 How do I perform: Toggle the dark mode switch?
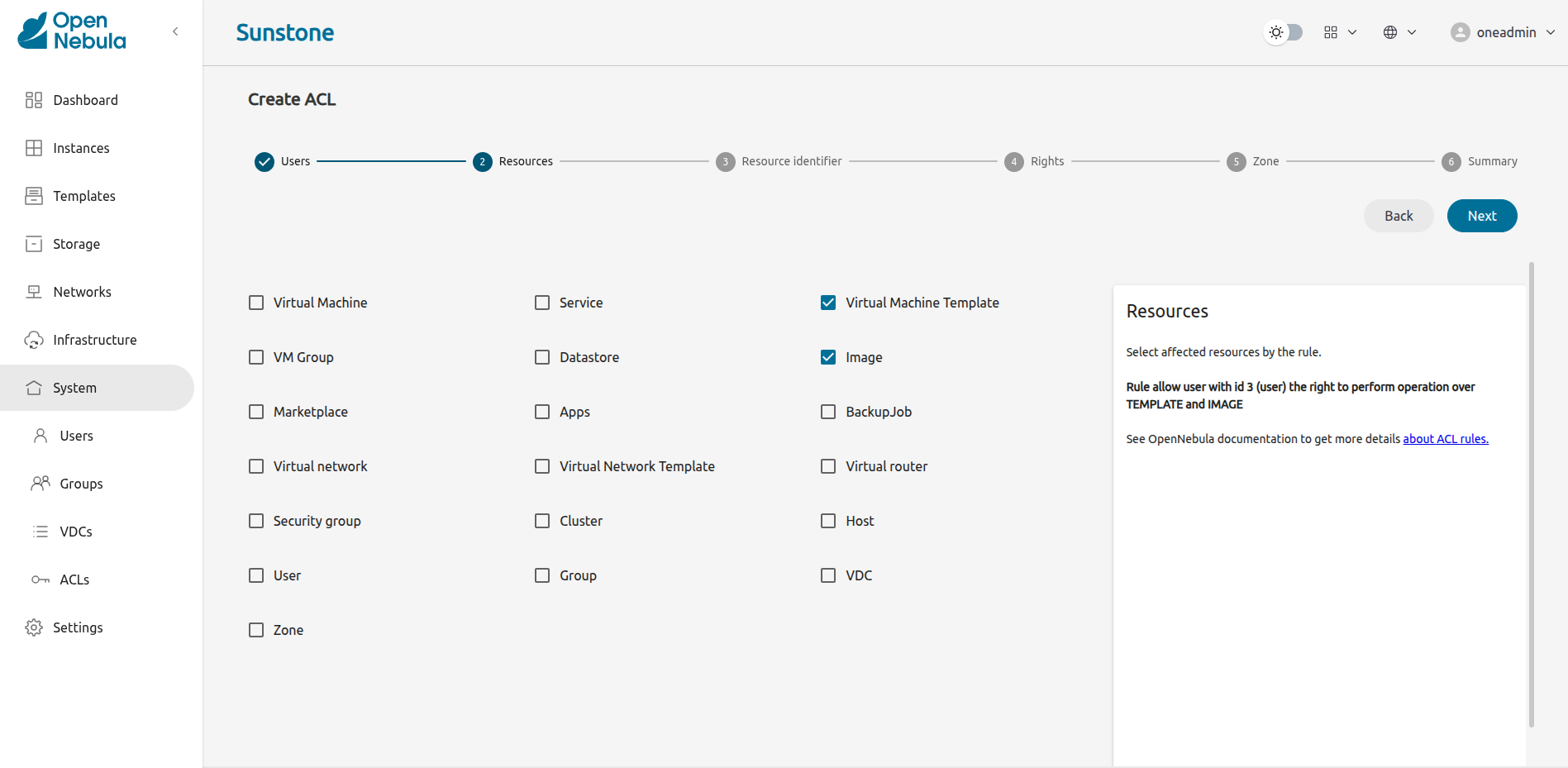[1284, 31]
